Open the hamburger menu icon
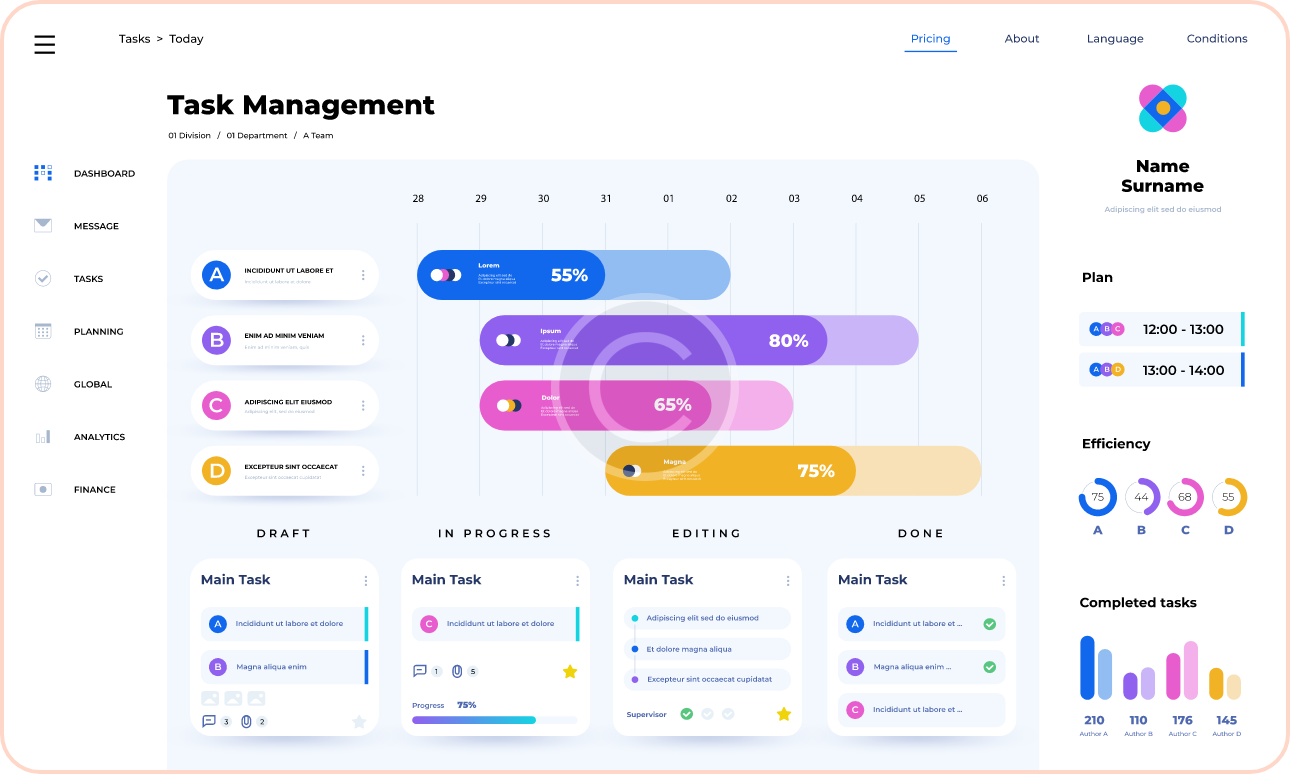1291x775 pixels. pos(44,44)
